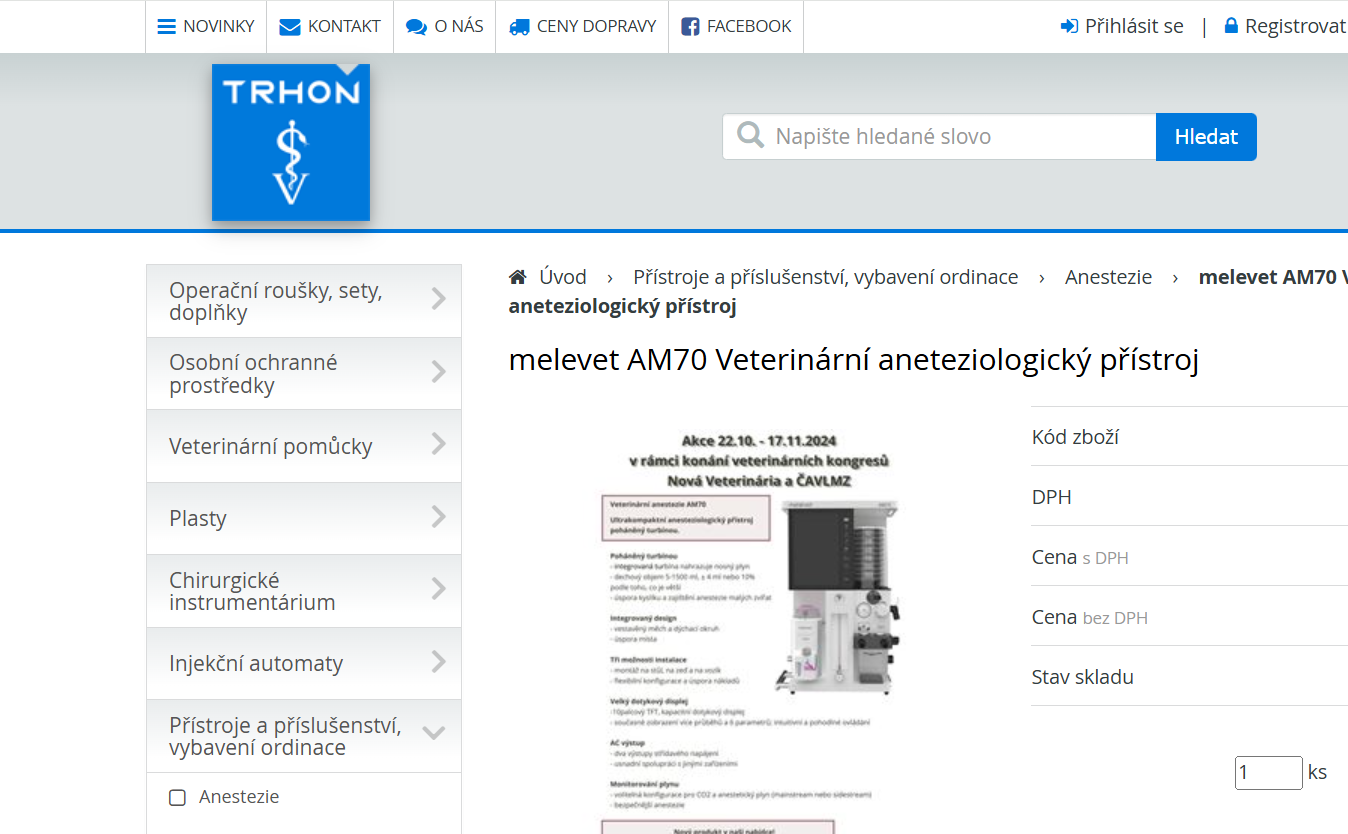The width and height of the screenshot is (1348, 834).
Task: Click the speech bubbles icon beside O NÁS
Action: click(416, 27)
